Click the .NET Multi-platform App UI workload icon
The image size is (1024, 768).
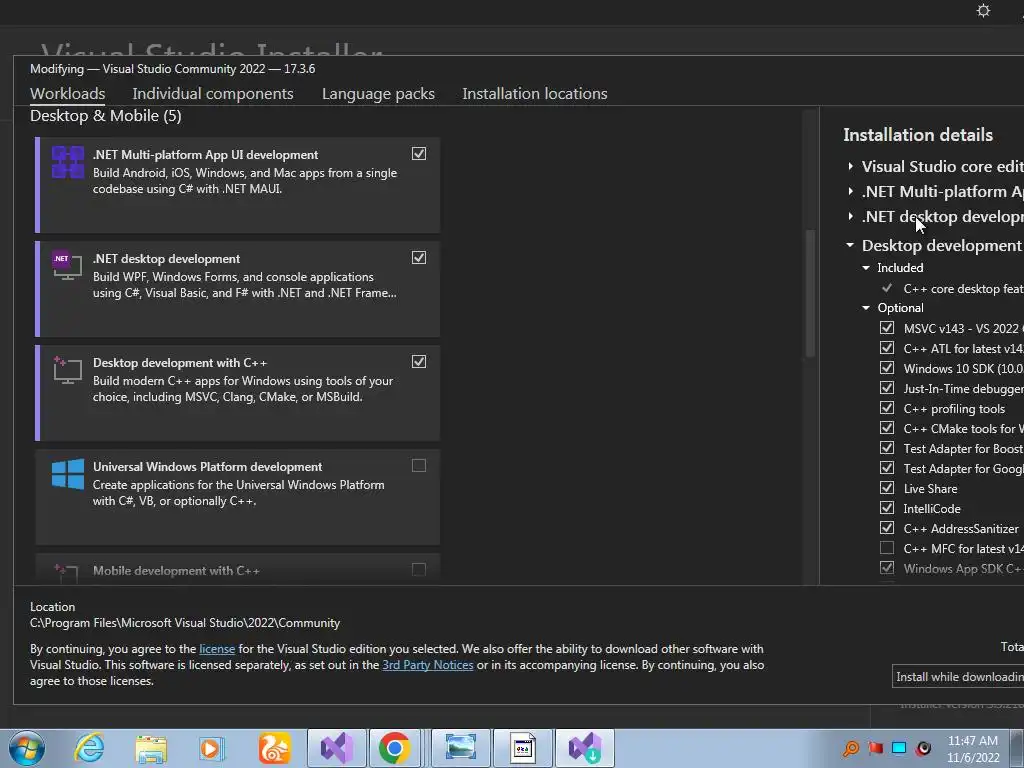tap(68, 162)
